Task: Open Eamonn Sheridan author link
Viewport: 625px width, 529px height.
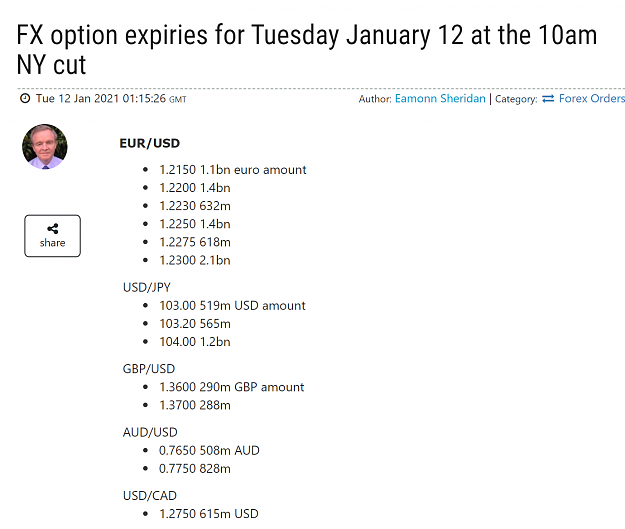Action: click(440, 98)
